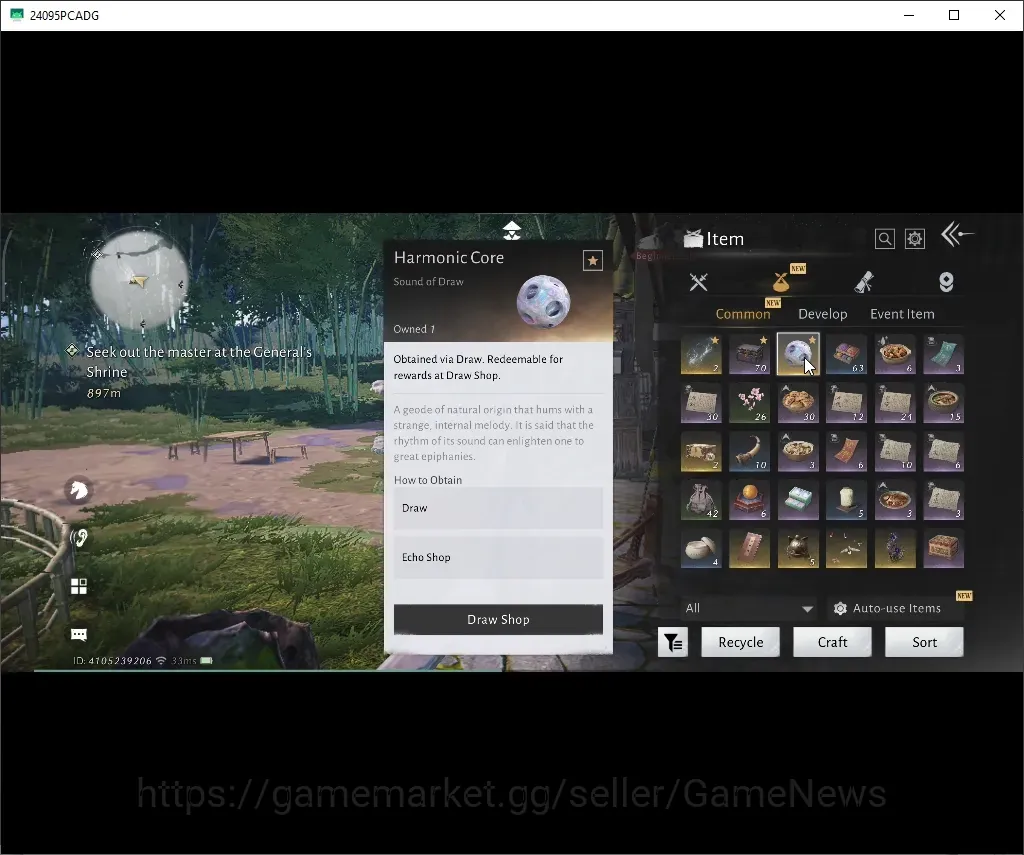1024x855 pixels.
Task: Click the Sort button
Action: pyautogui.click(x=924, y=642)
